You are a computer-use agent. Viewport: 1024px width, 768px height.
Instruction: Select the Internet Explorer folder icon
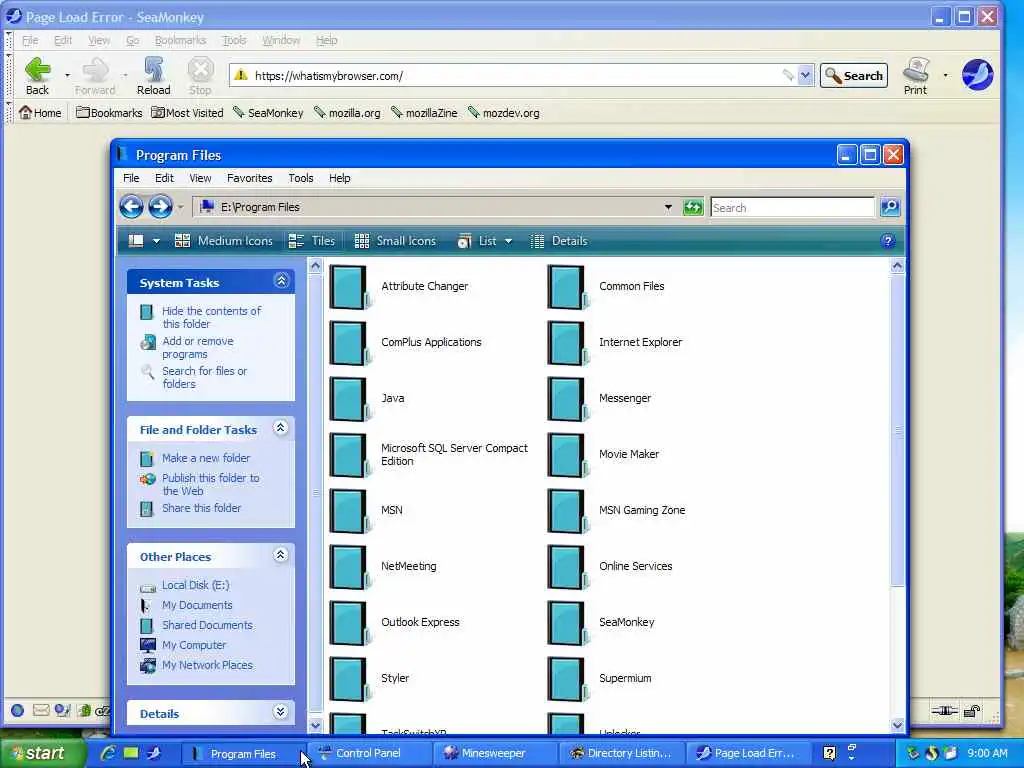566,343
